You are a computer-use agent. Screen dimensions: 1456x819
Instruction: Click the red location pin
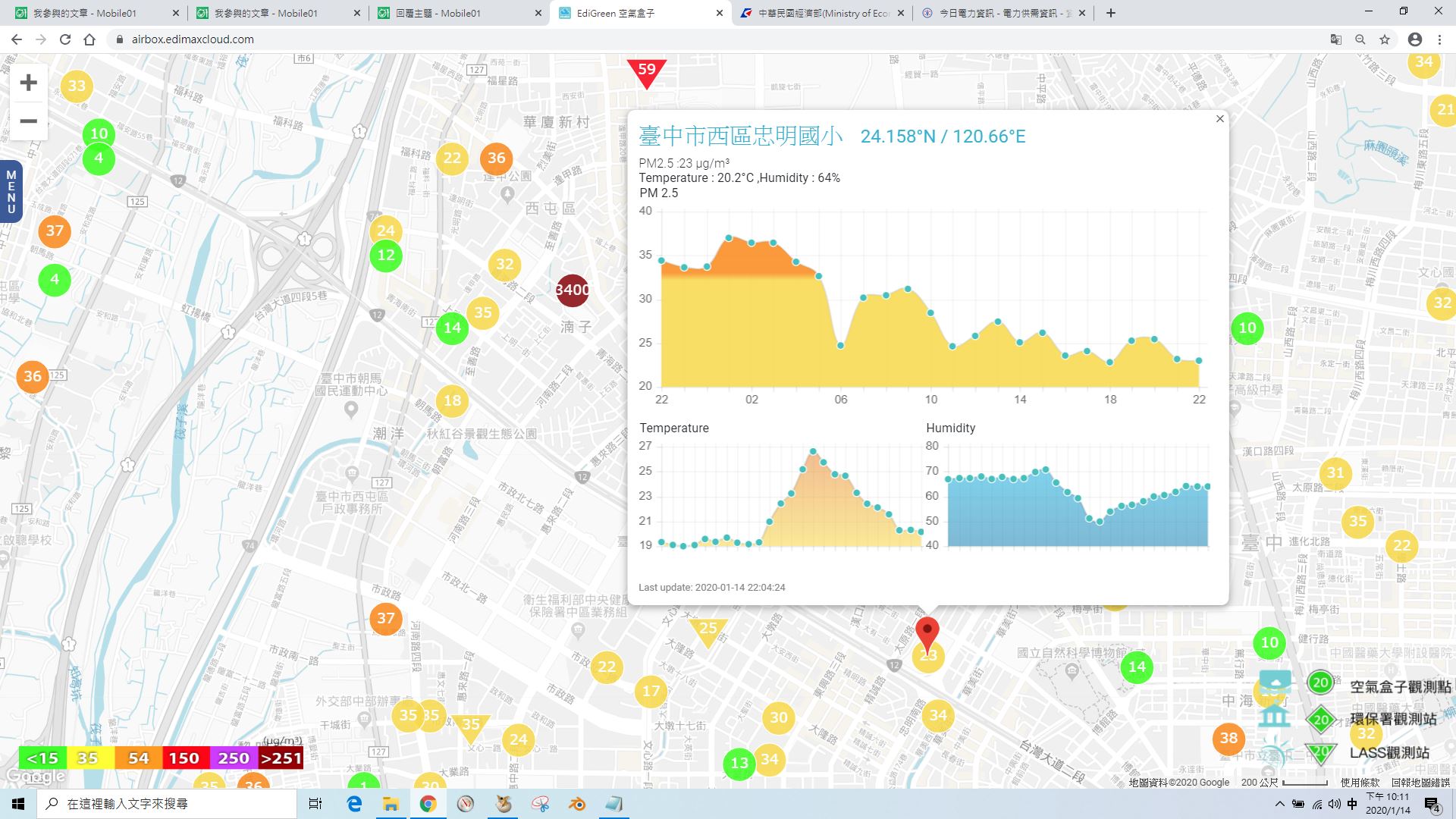pos(927,635)
